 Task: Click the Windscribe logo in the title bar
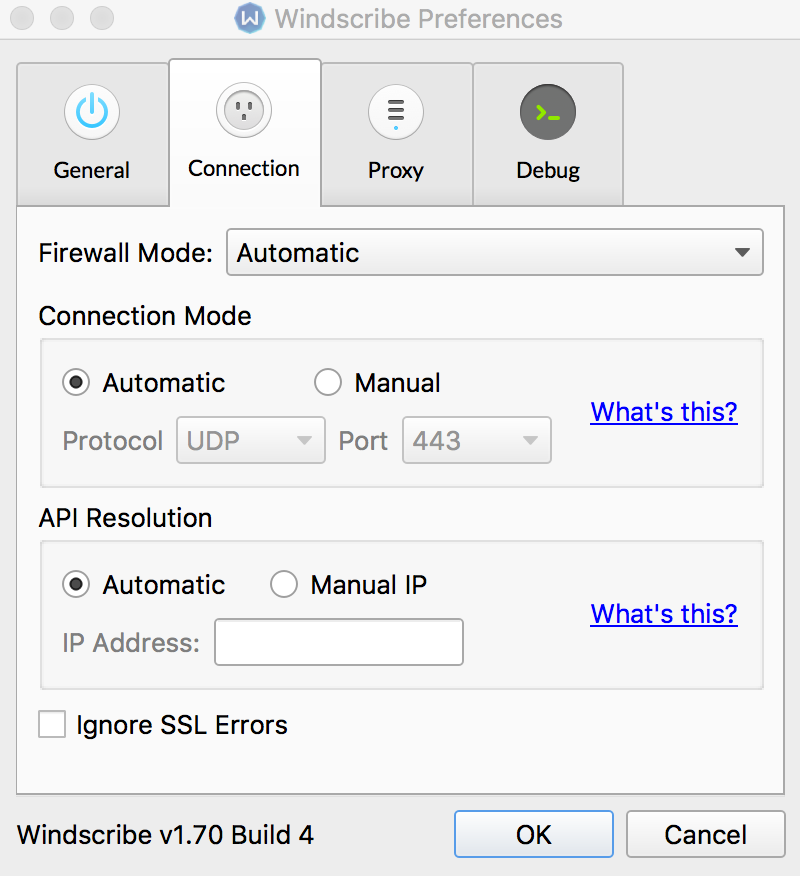(x=249, y=18)
